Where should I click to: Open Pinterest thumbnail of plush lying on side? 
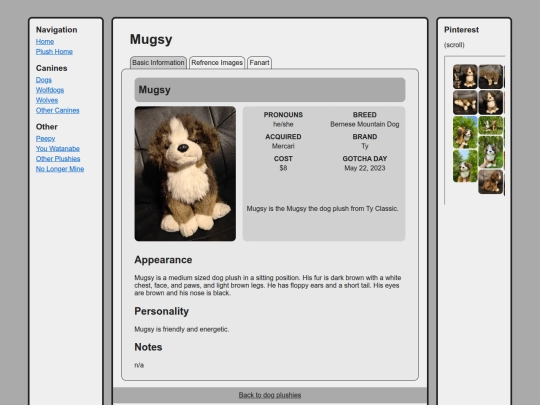coord(465,102)
